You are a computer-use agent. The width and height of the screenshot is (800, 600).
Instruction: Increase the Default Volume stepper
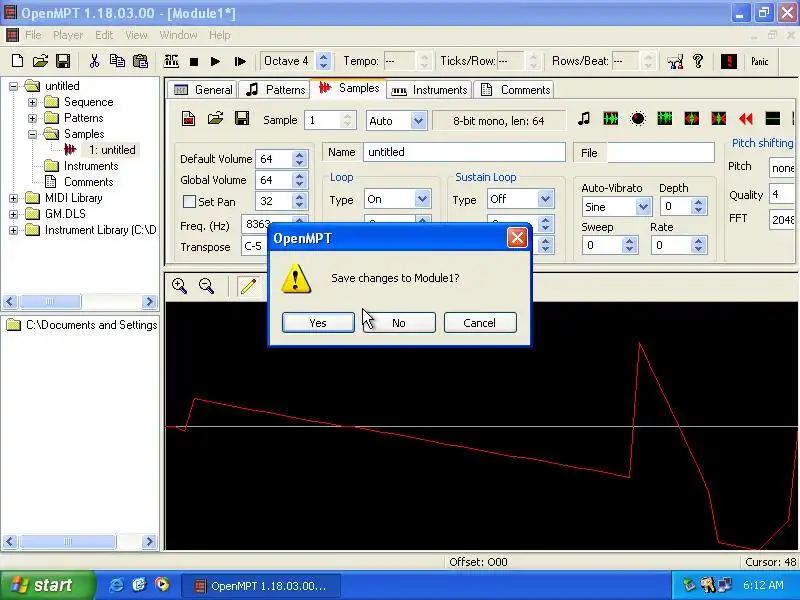pyautogui.click(x=299, y=155)
